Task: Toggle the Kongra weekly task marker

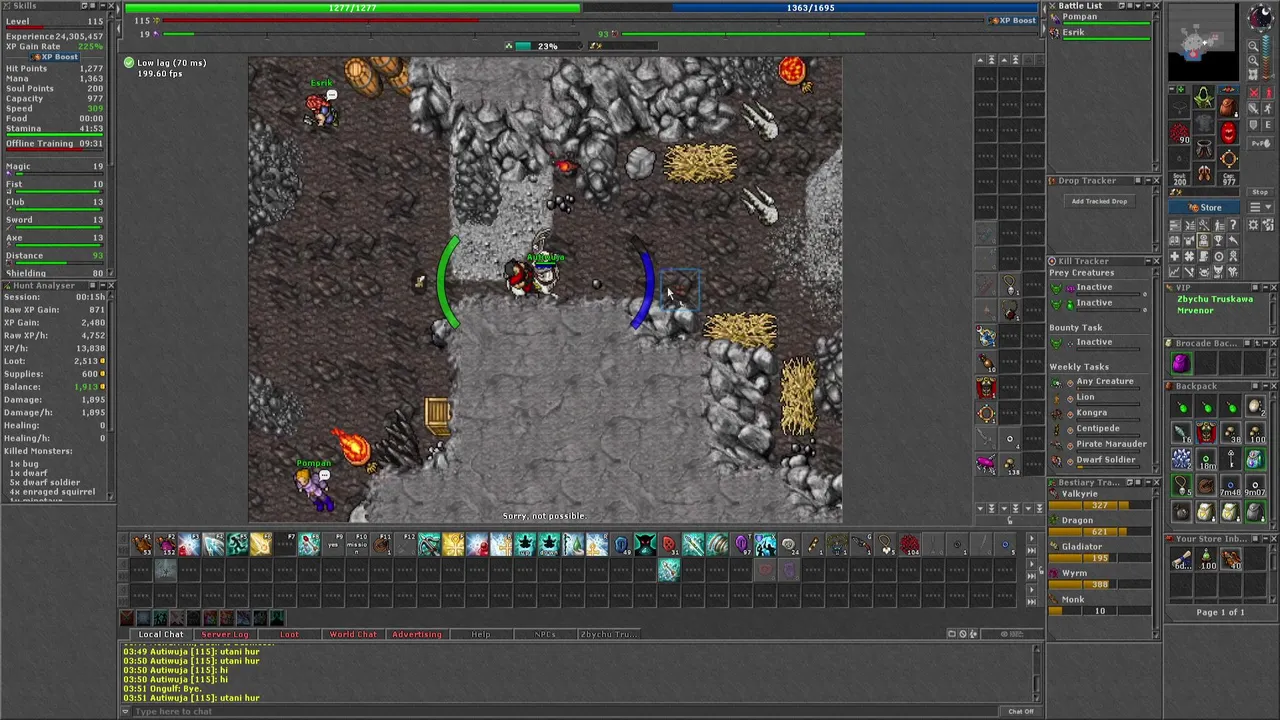Action: pyautogui.click(x=1070, y=414)
